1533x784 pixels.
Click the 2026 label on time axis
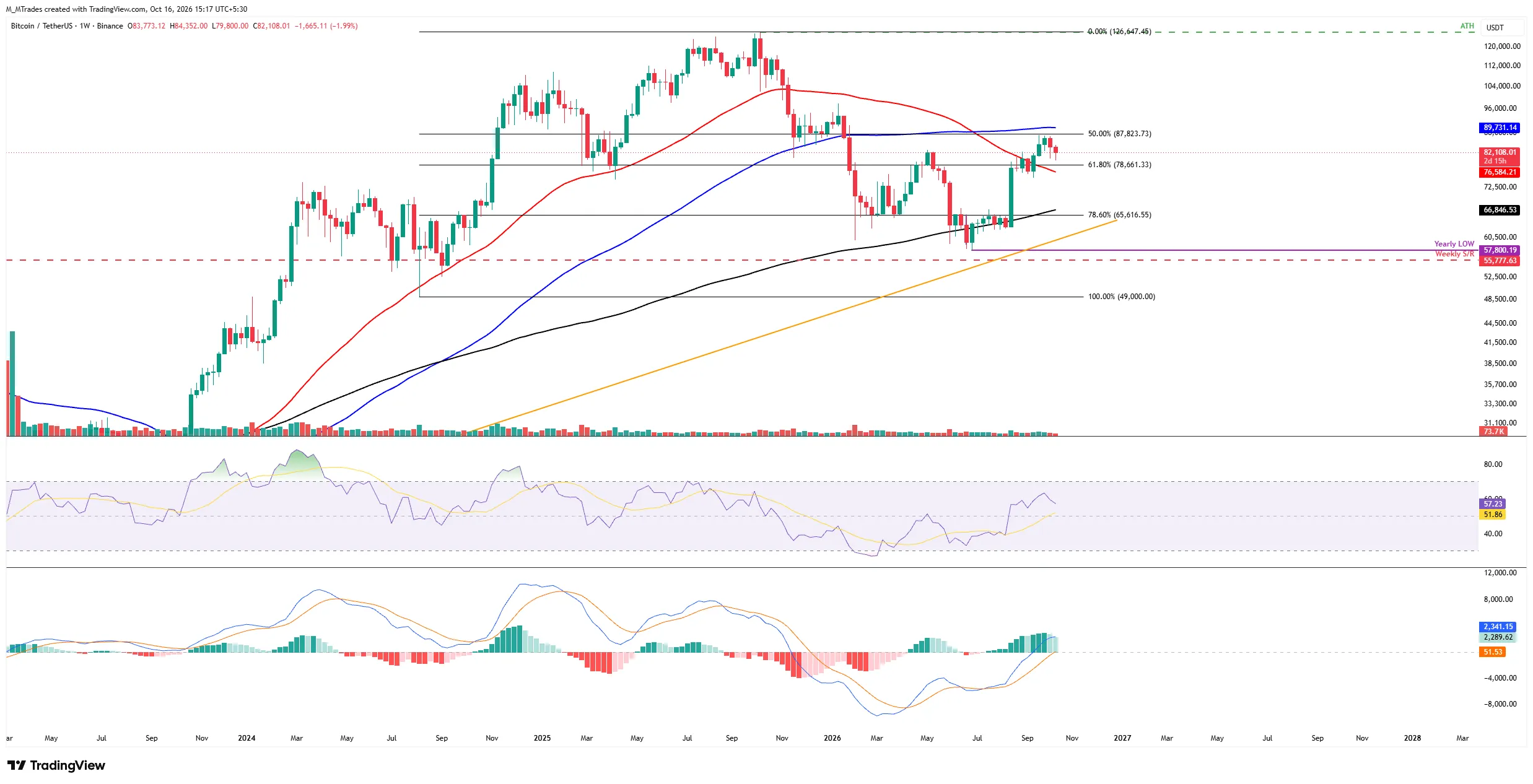(832, 738)
